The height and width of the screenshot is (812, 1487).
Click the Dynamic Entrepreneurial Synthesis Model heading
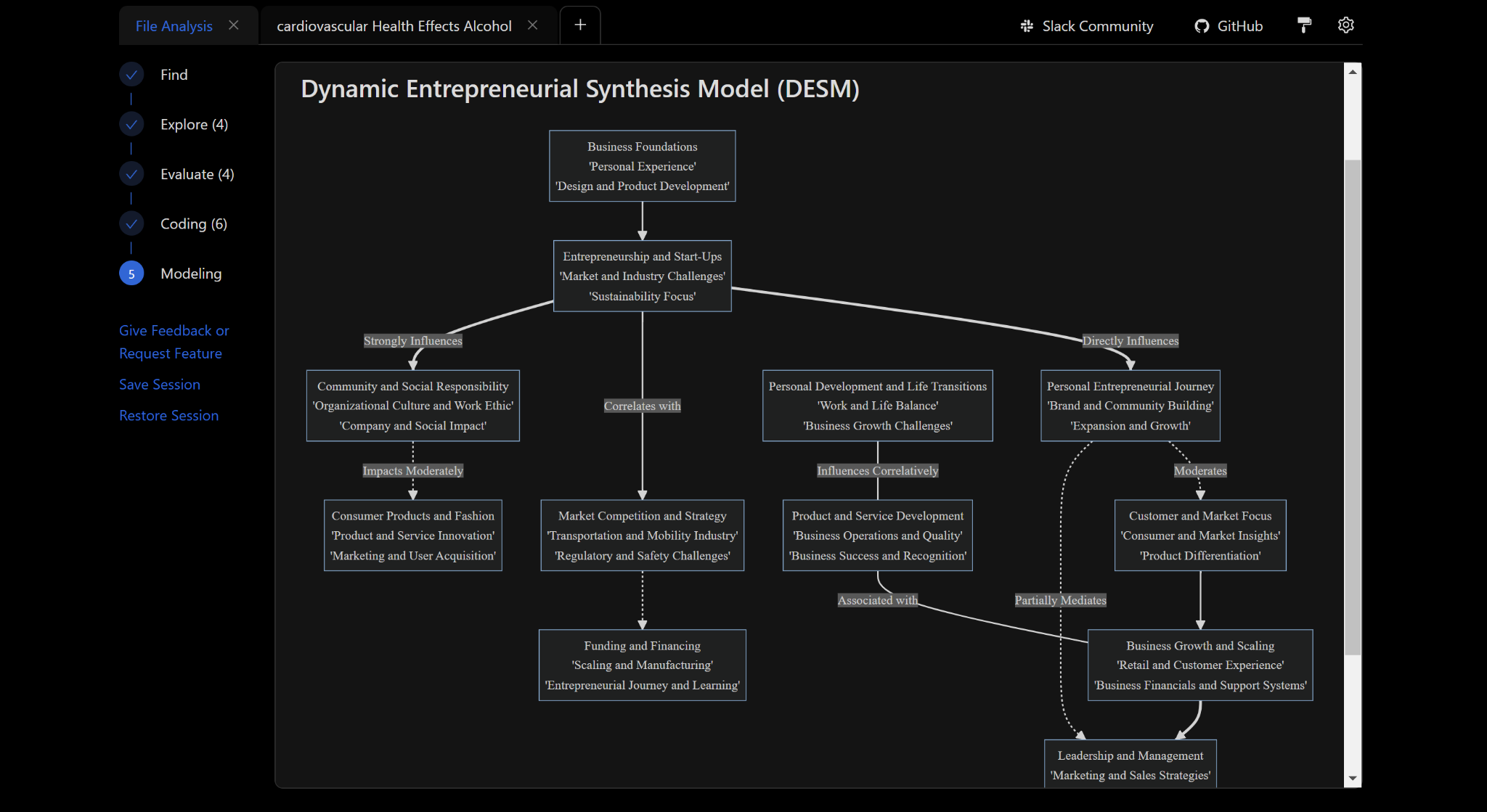(579, 89)
